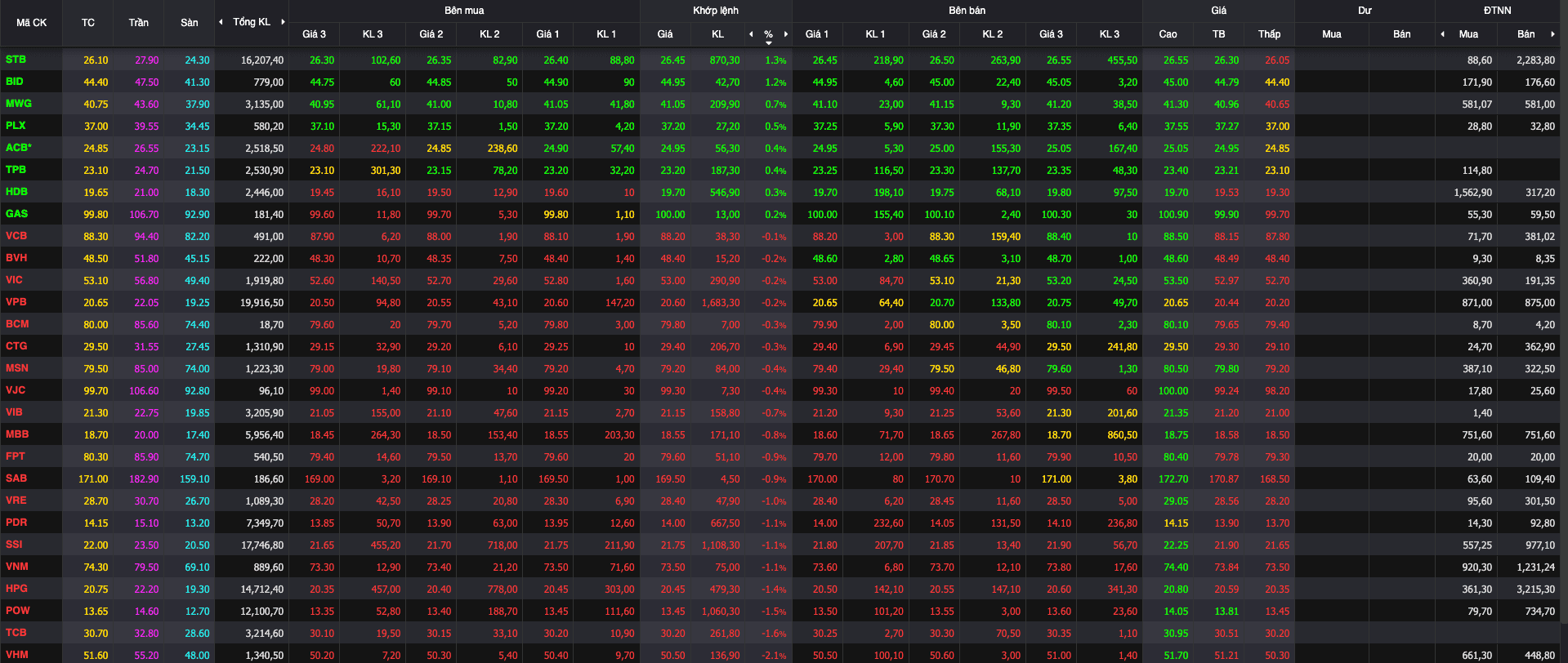
Task: Click HDB foreign buy volume 1,562,90
Action: point(1473,193)
